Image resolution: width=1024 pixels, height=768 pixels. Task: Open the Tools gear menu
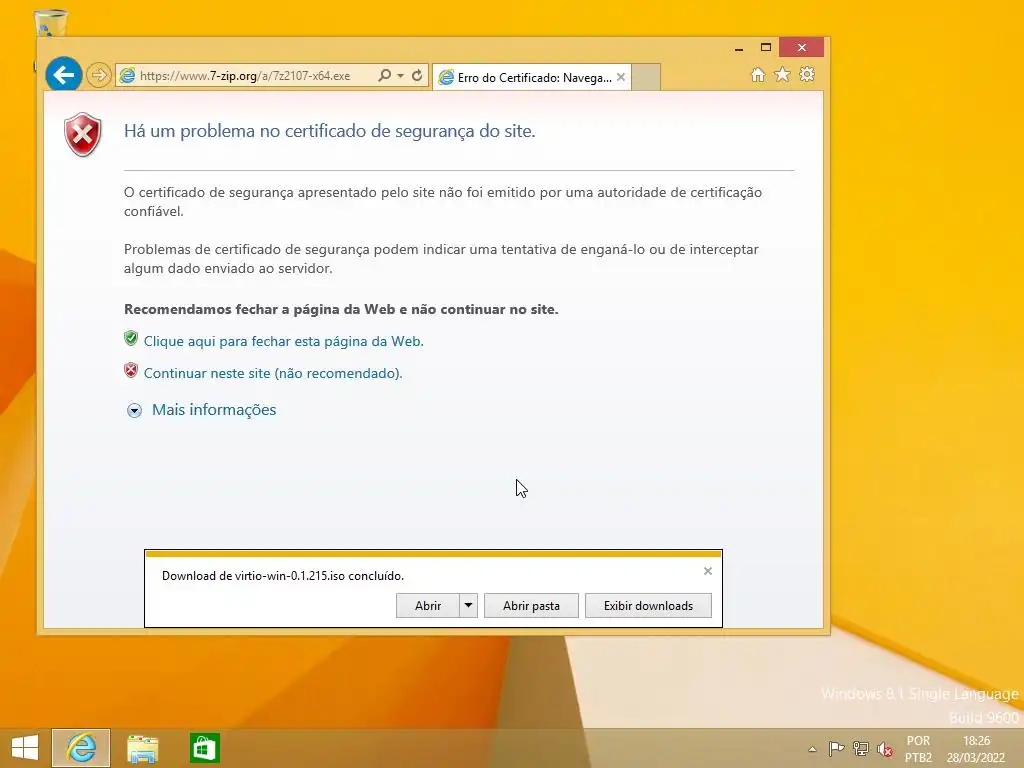[x=807, y=74]
